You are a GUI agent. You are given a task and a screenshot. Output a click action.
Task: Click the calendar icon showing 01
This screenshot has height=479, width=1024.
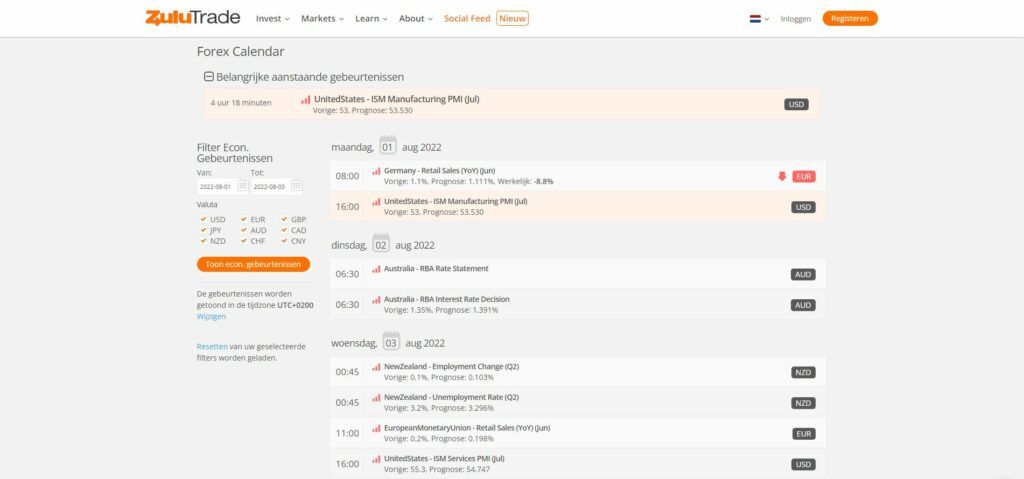tap(388, 146)
